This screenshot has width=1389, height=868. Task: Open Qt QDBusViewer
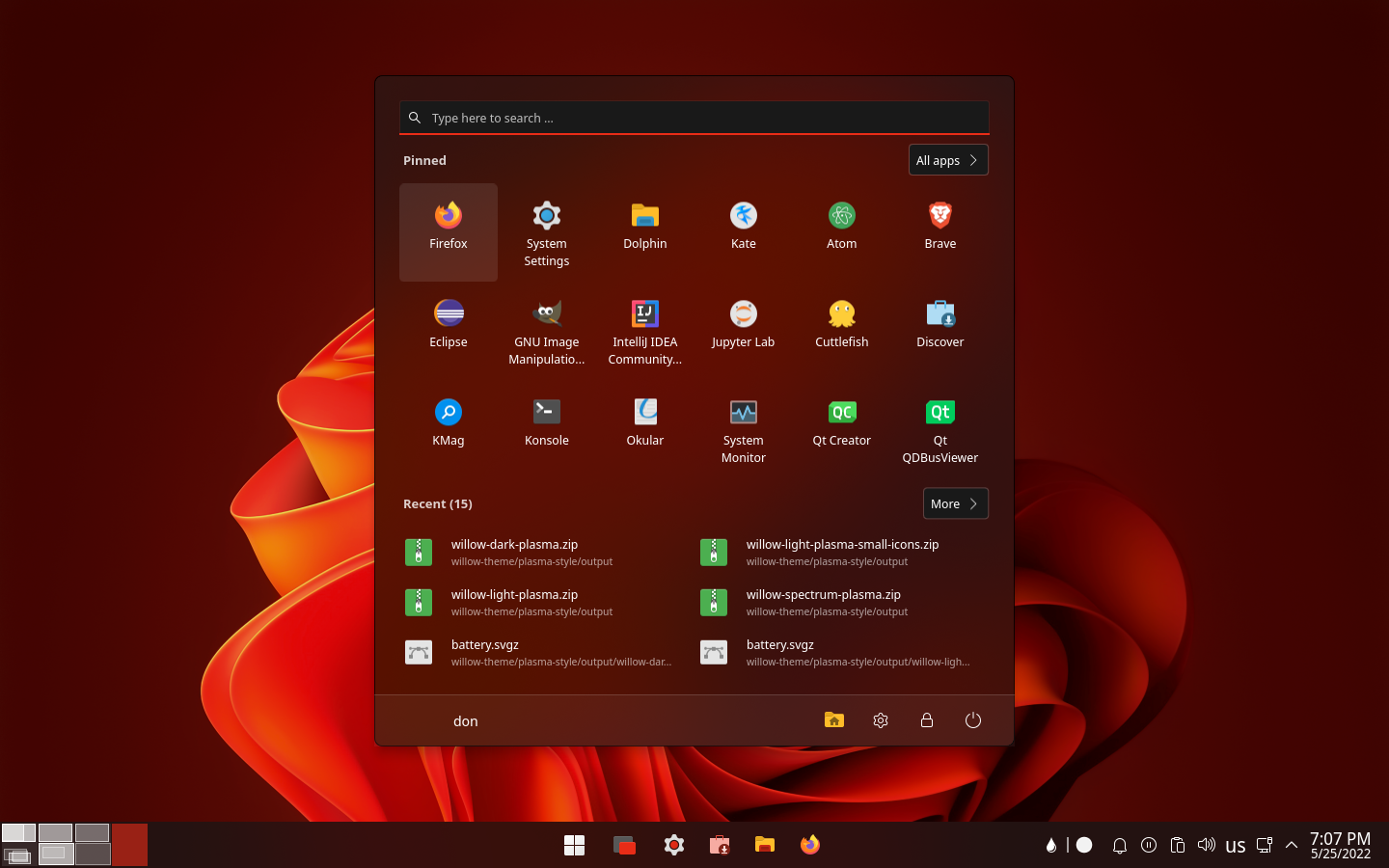(x=940, y=429)
